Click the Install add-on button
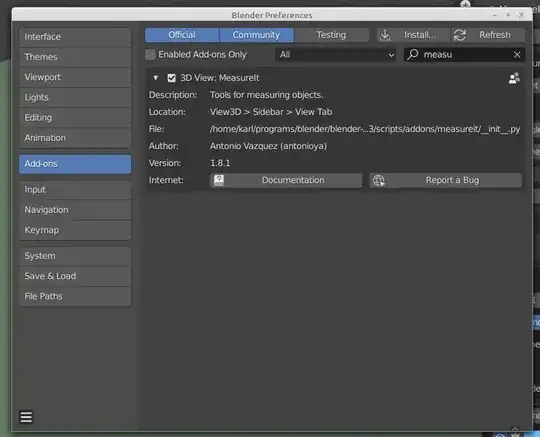540x437 pixels. (x=413, y=35)
